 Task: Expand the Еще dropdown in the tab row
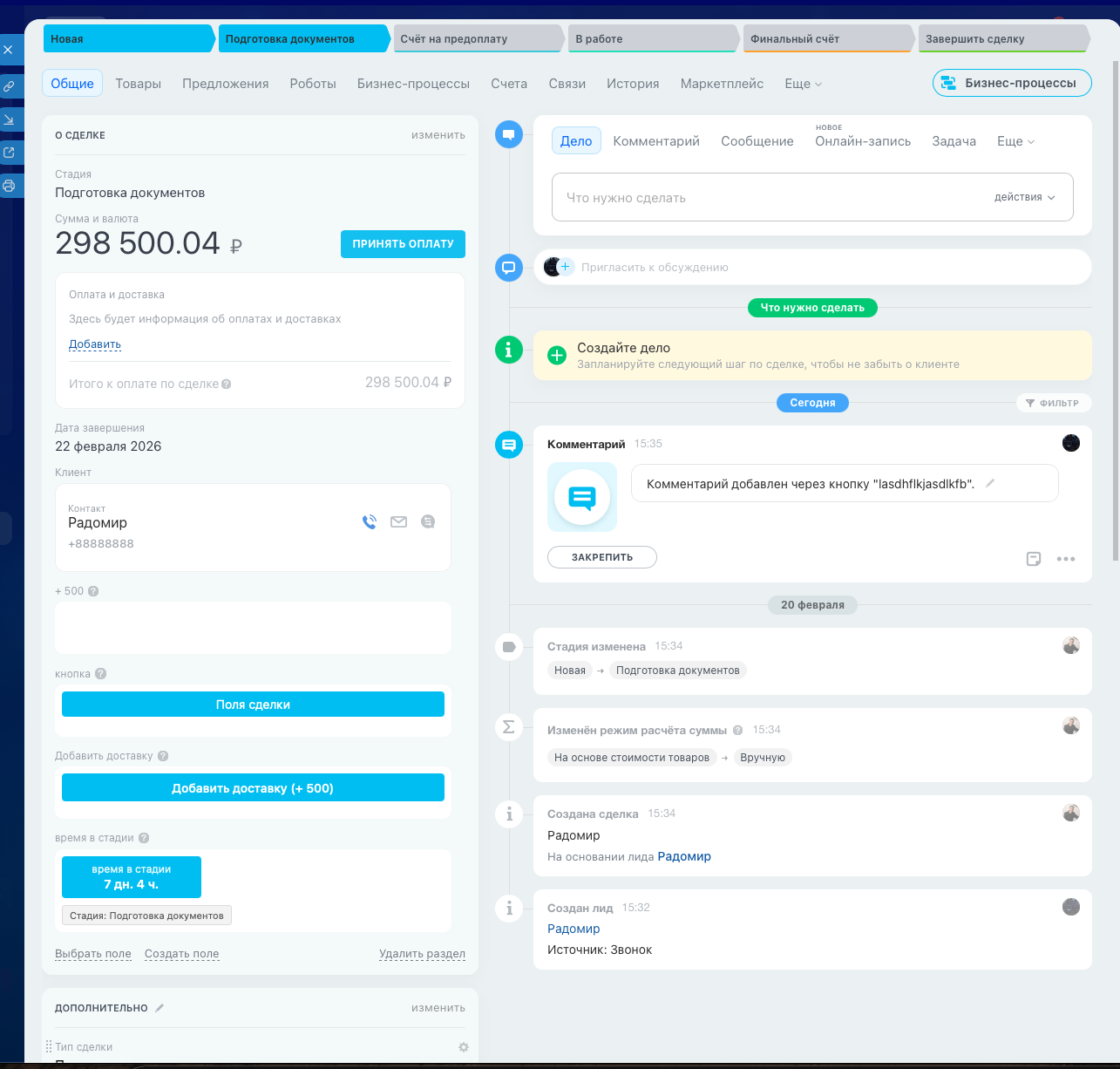(x=801, y=83)
